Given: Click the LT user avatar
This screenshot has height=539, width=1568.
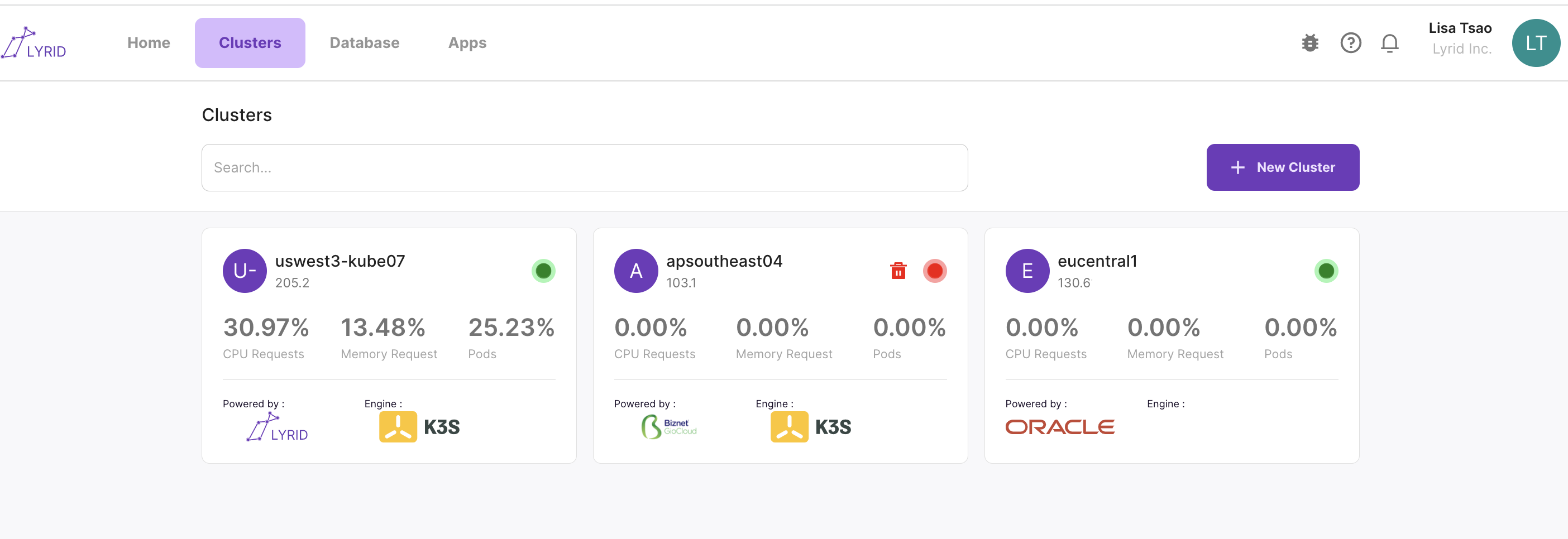Looking at the screenshot, I should pyautogui.click(x=1535, y=43).
